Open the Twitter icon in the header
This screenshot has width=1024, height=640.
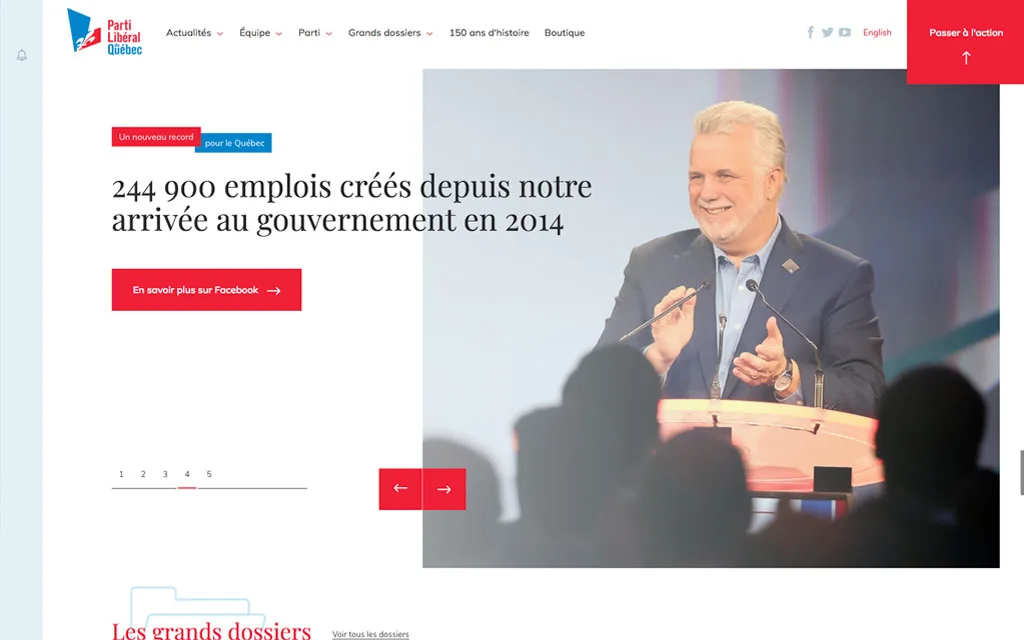tap(827, 32)
